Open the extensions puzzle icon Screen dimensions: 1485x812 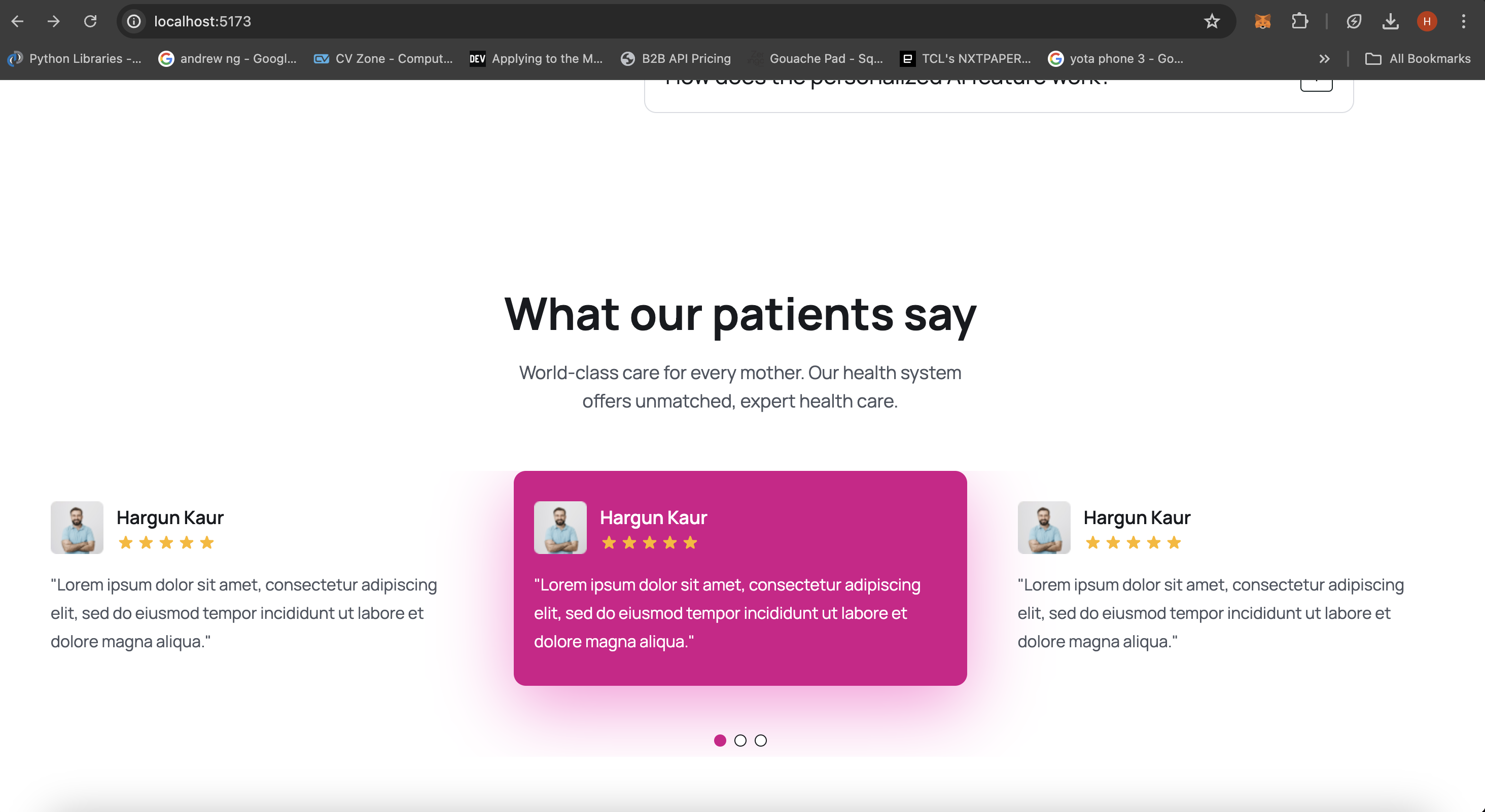1299,21
